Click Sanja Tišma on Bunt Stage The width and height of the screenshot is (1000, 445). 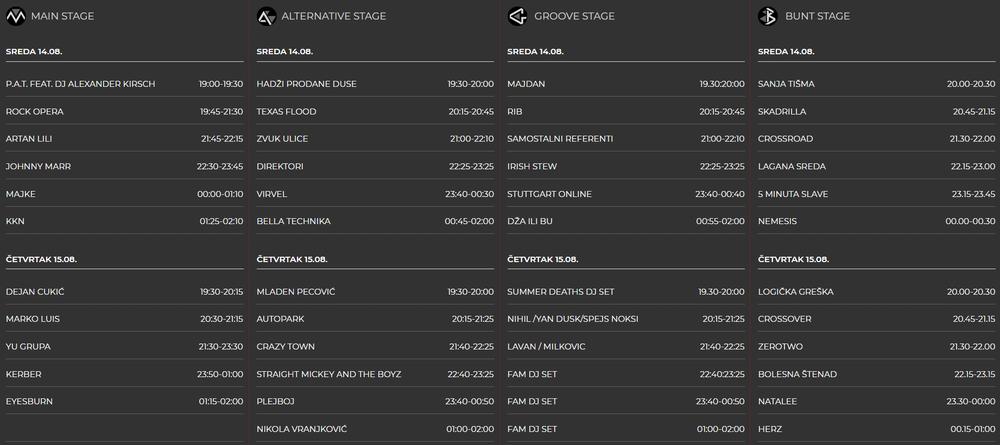(785, 84)
